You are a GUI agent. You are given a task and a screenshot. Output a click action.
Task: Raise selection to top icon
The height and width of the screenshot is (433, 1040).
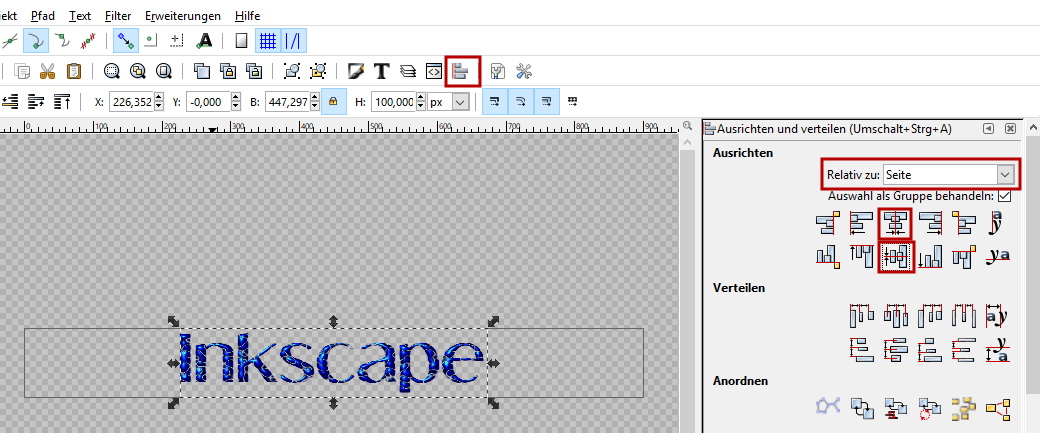[x=62, y=101]
